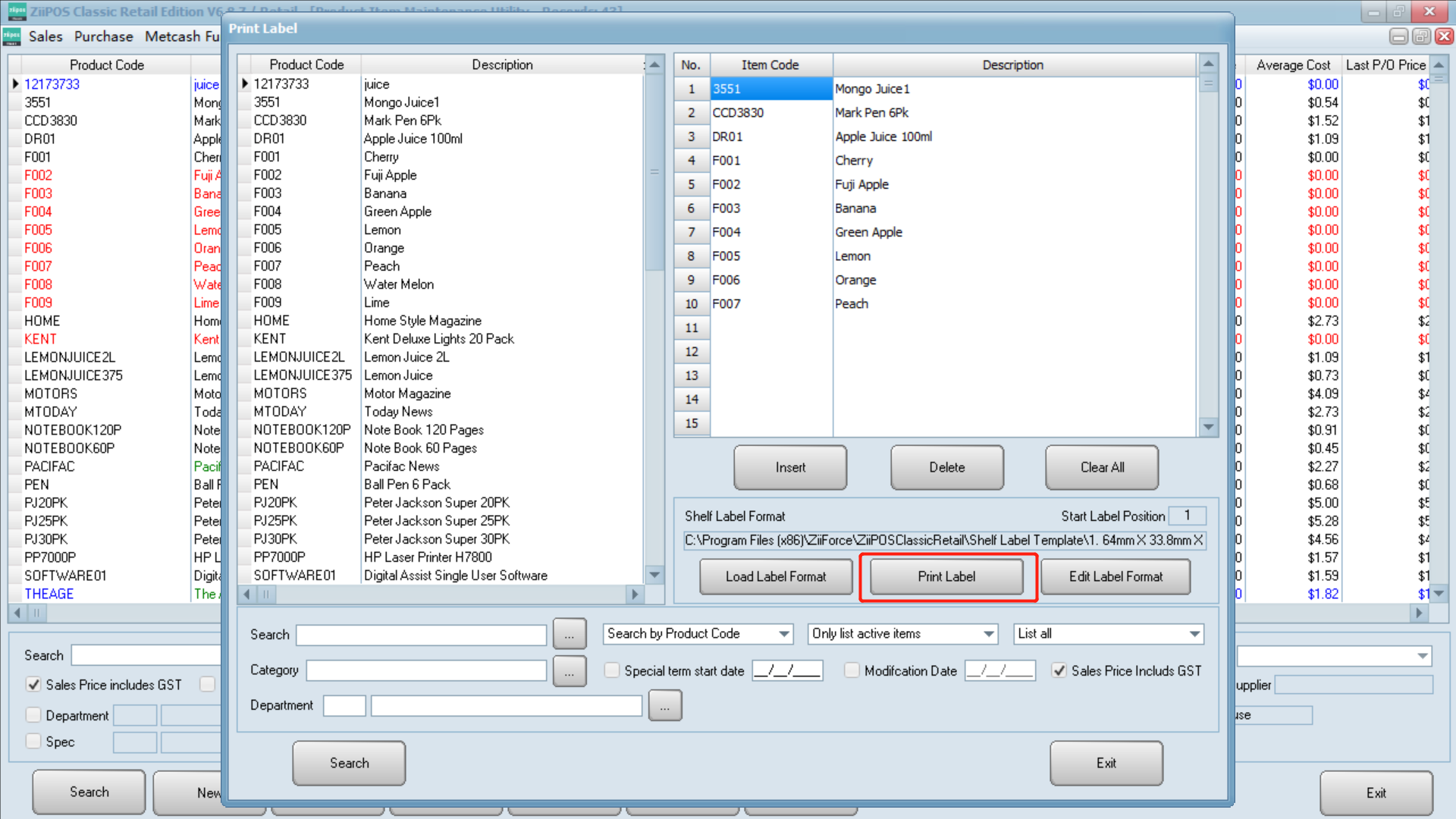1456x819 pixels.
Task: Open the Category lookup via its ellipsis button
Action: [x=570, y=670]
